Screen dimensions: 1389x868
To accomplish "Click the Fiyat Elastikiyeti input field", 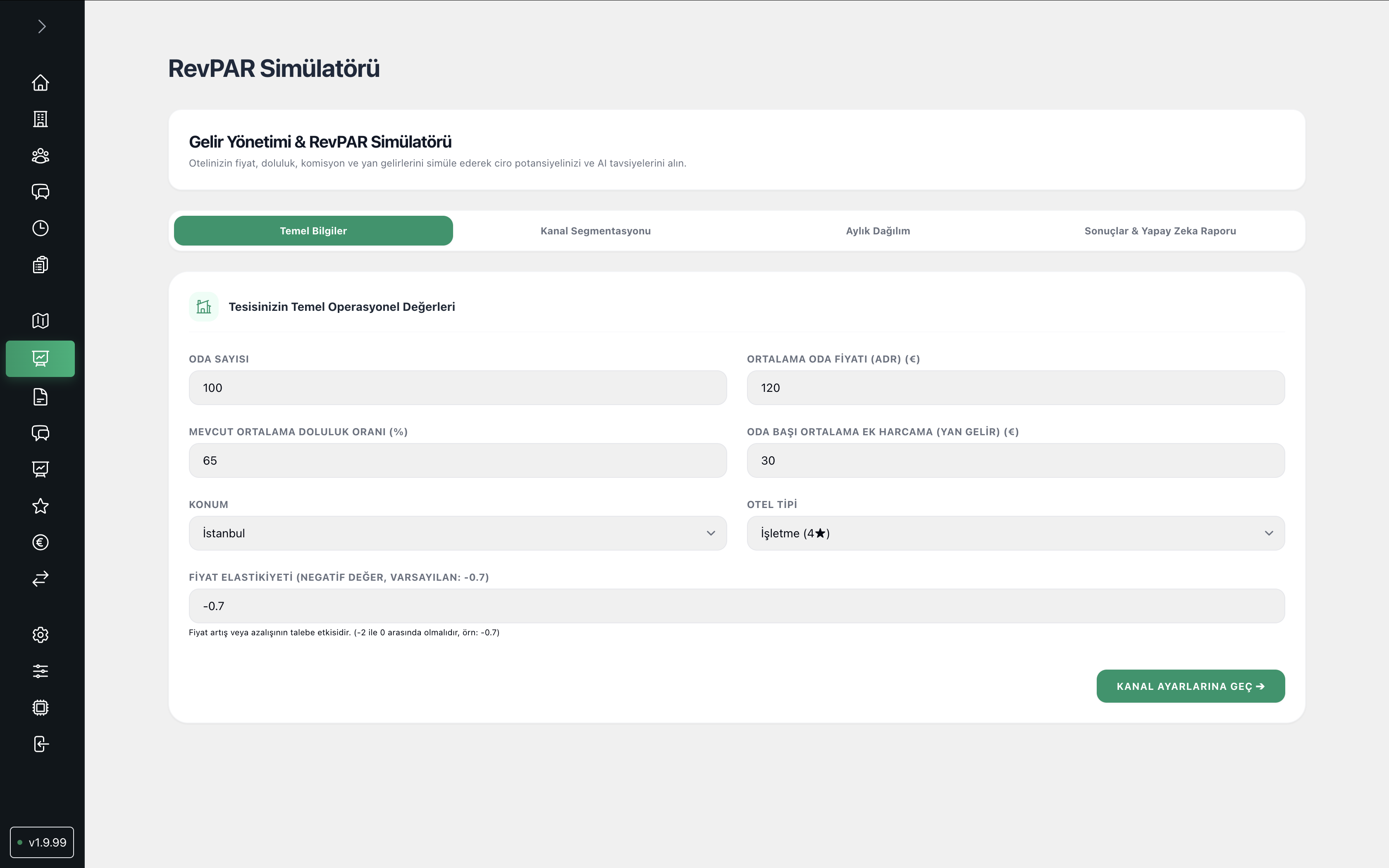I will pos(736,606).
